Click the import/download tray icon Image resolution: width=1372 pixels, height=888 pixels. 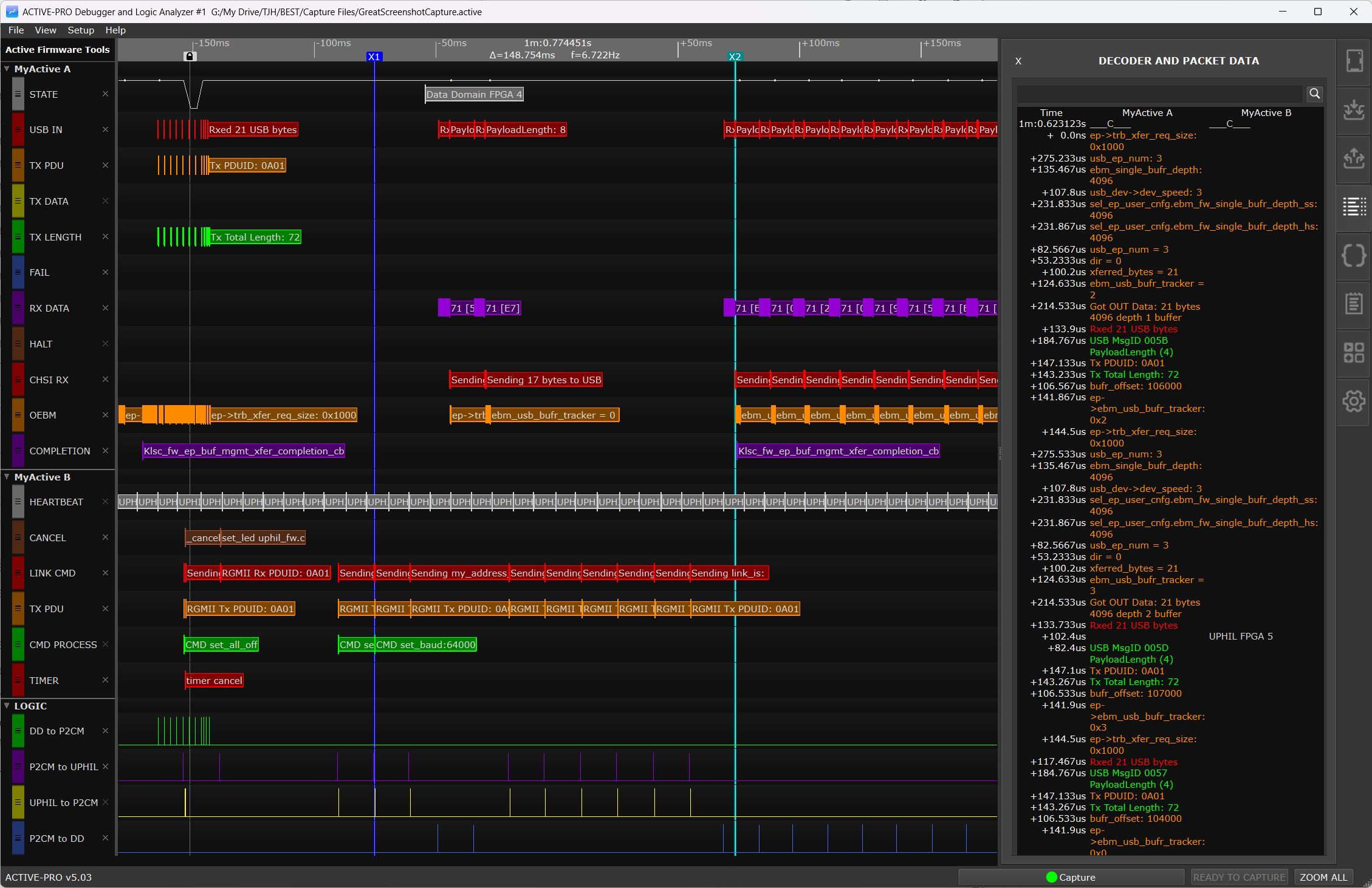click(1354, 109)
